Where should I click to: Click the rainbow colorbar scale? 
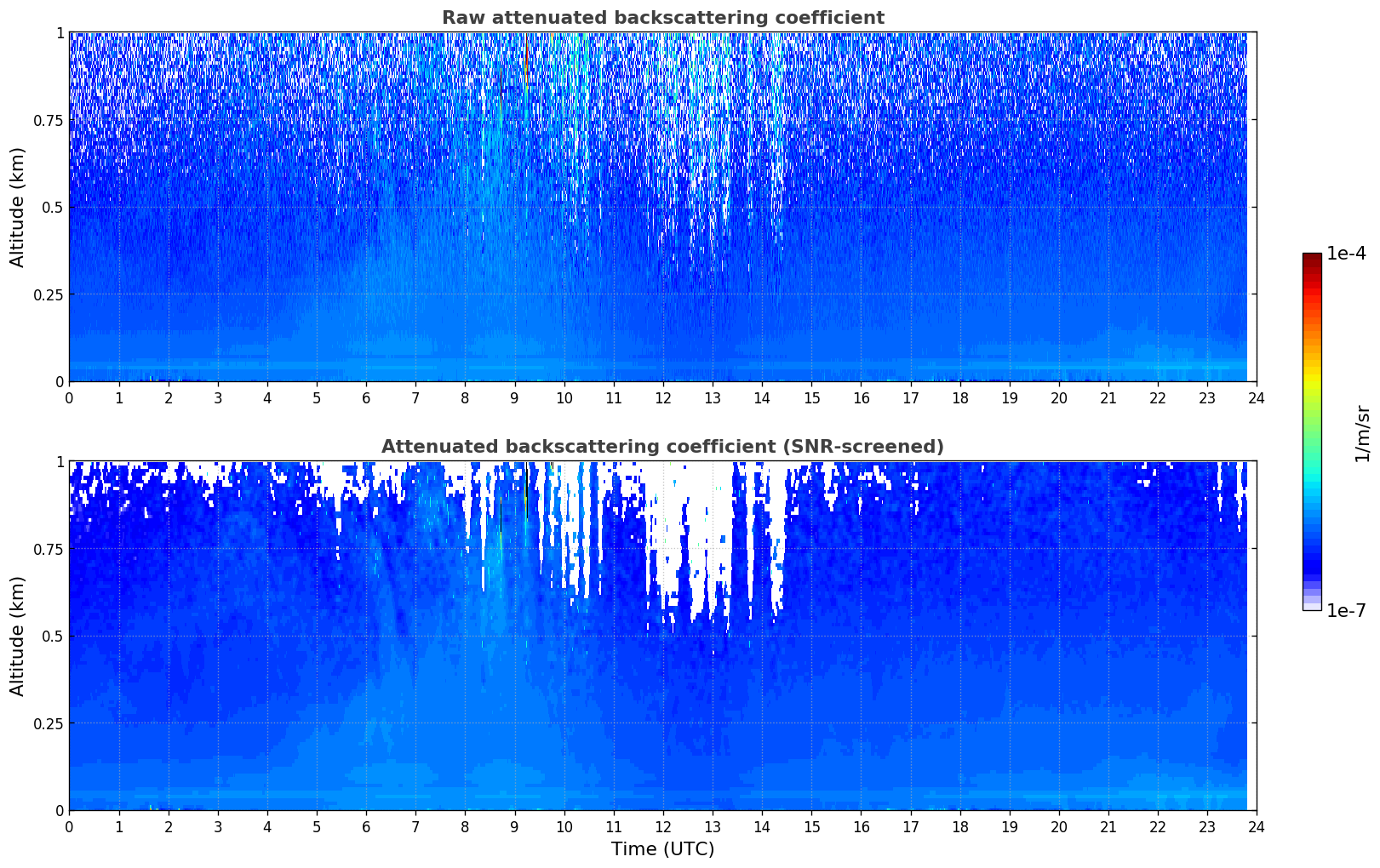click(x=1312, y=431)
